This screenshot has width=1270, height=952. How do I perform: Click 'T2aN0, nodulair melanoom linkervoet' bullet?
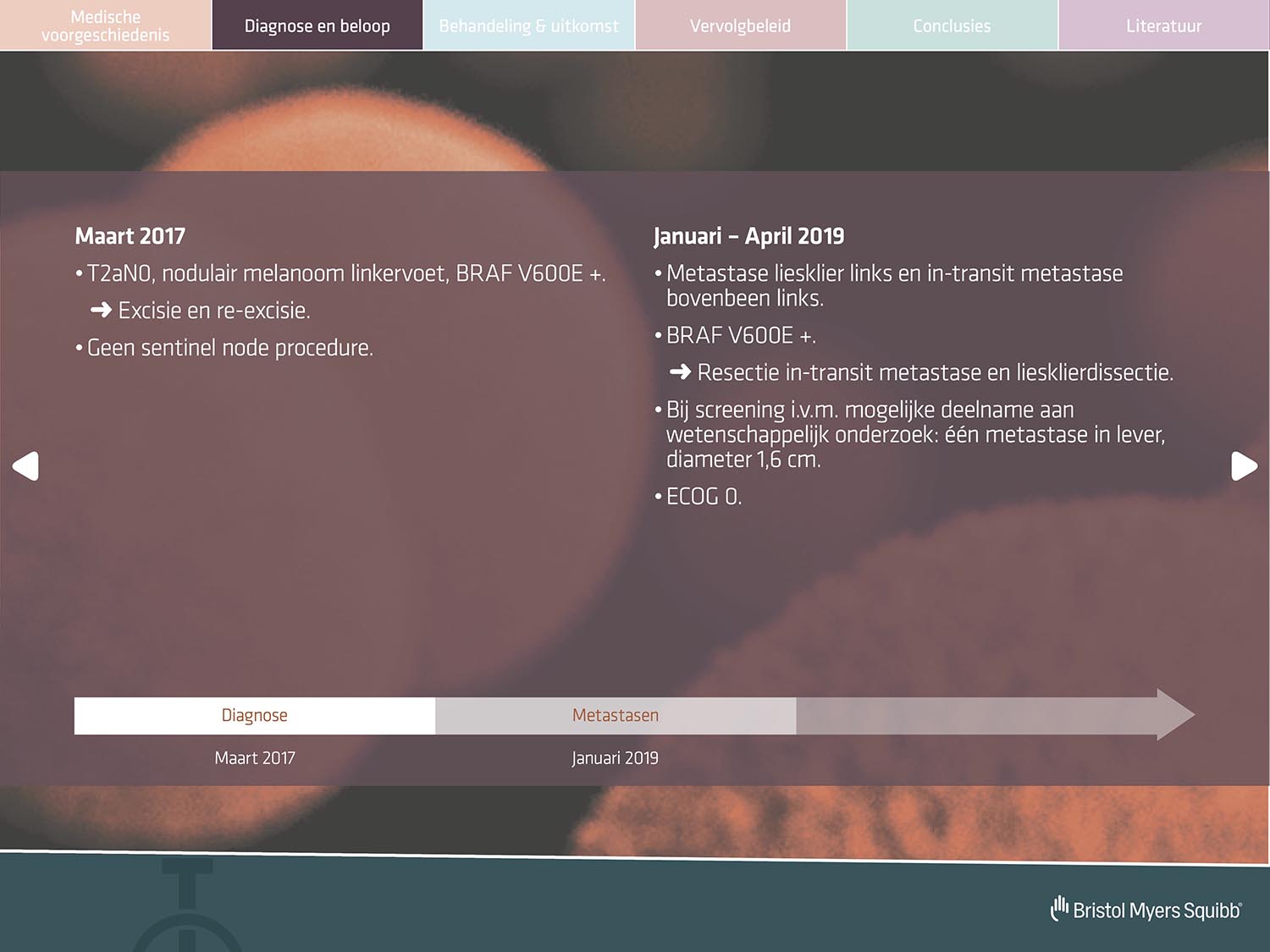point(340,273)
